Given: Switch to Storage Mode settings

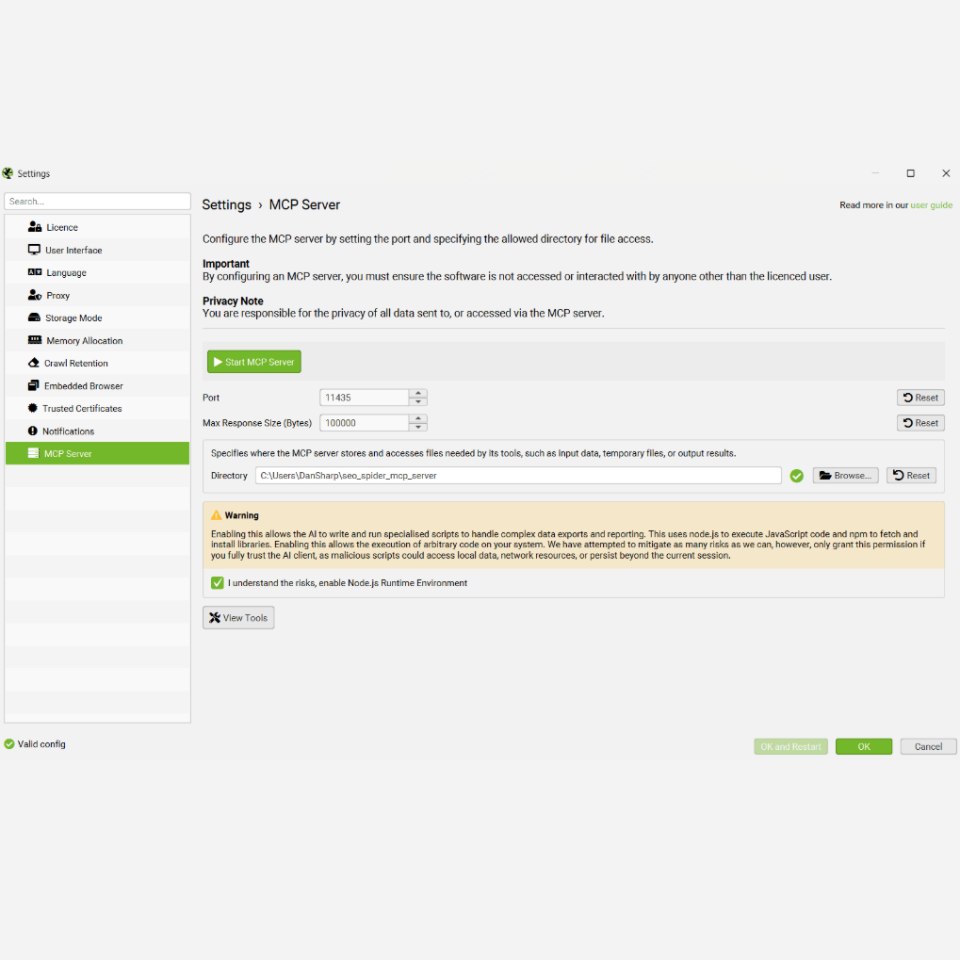Looking at the screenshot, I should [x=97, y=317].
